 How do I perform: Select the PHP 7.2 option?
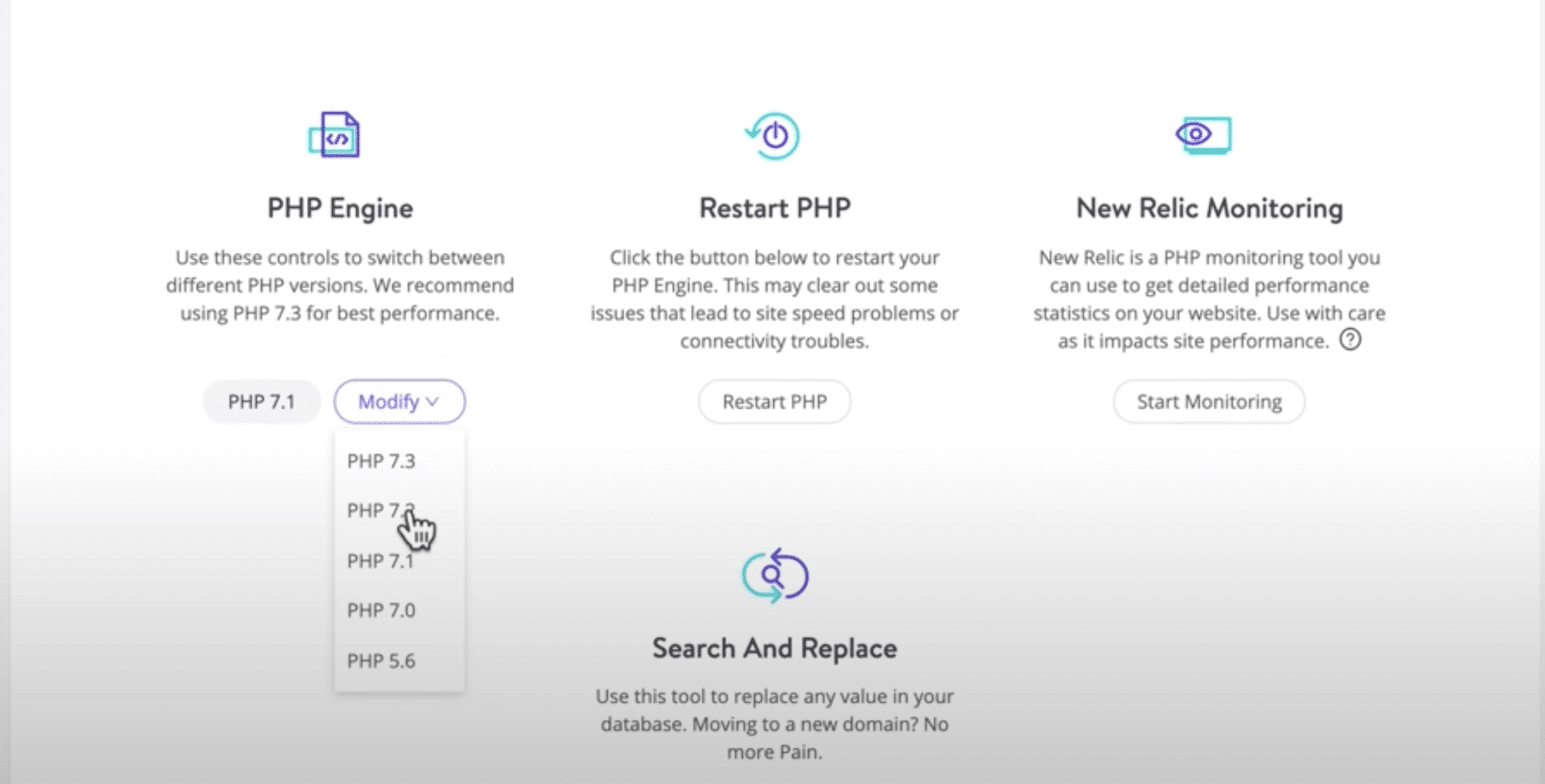point(380,511)
